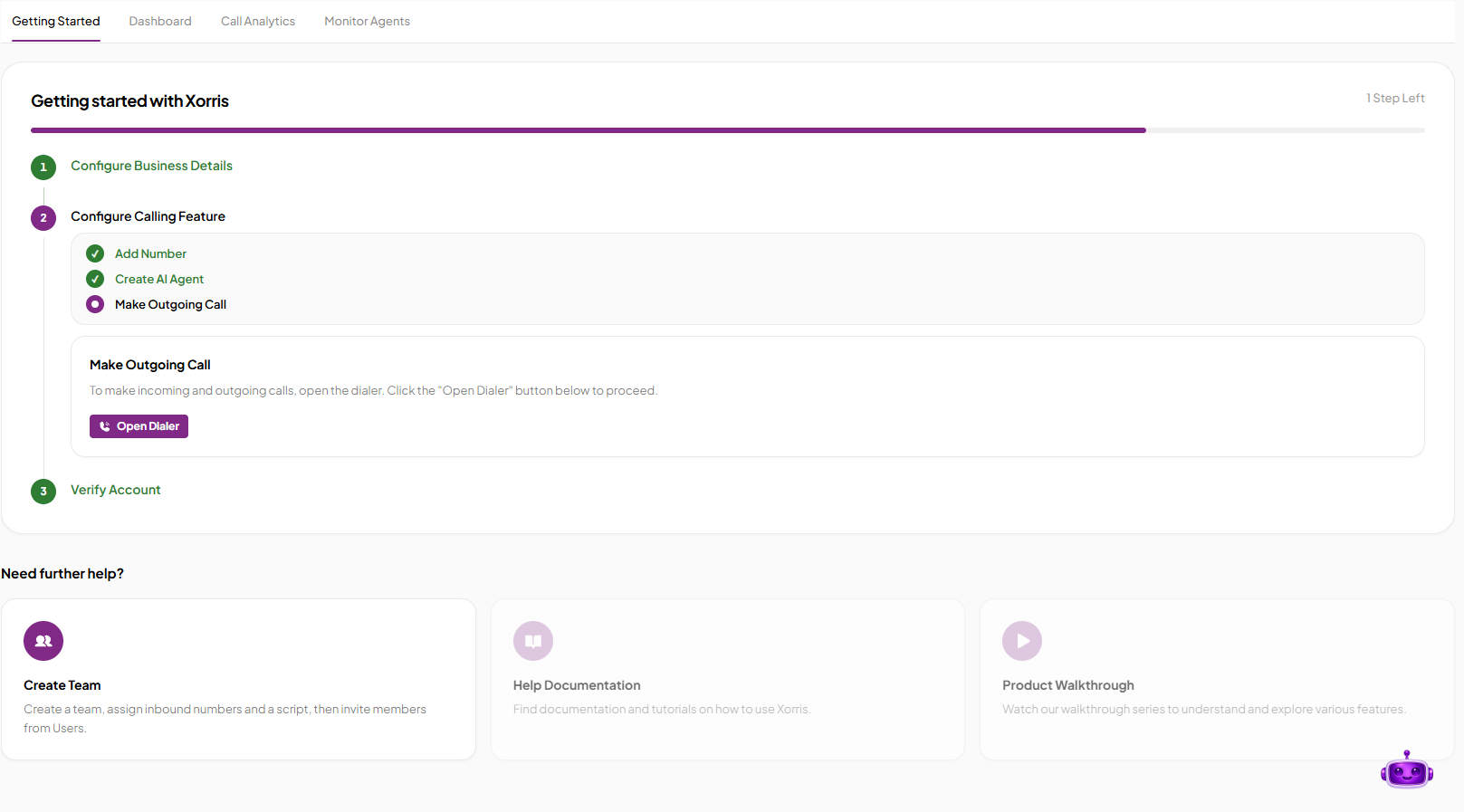Open the Product Walkthrough card title

[1068, 685]
